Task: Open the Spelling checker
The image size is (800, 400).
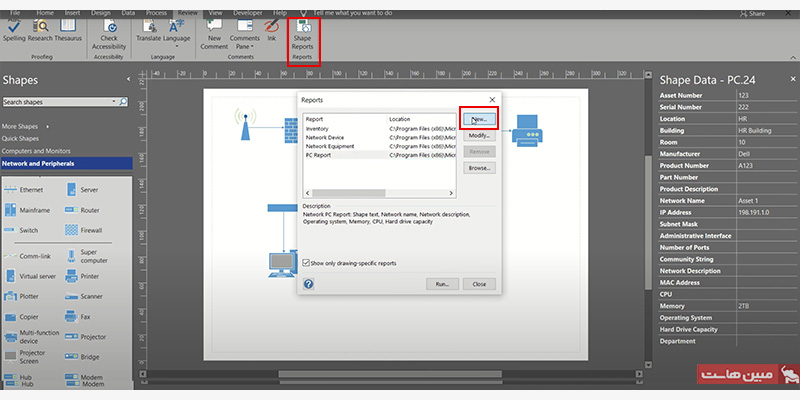Action: tap(14, 31)
